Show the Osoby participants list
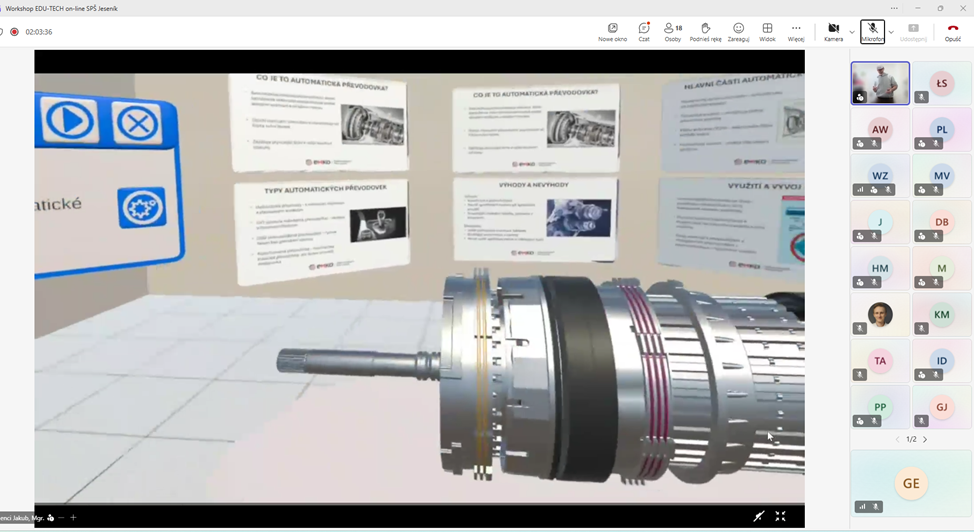Viewport: 974px width, 532px height. pyautogui.click(x=673, y=31)
